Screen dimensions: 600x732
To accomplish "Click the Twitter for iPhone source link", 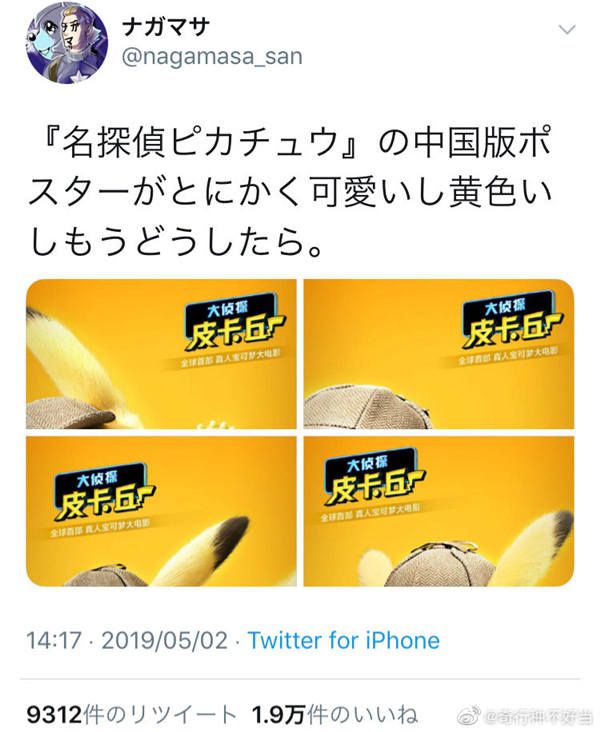I will (344, 640).
